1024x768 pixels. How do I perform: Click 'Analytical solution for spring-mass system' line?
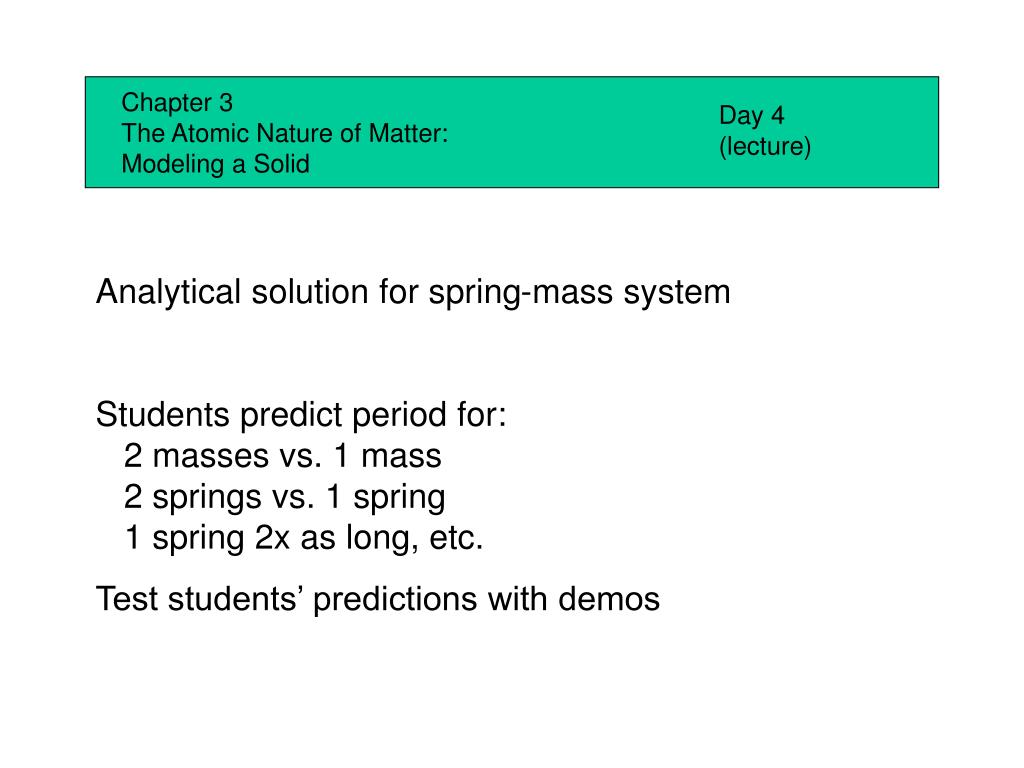413,292
